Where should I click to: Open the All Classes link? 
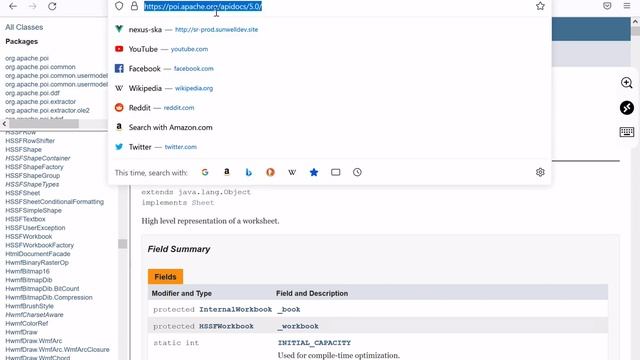click(24, 27)
